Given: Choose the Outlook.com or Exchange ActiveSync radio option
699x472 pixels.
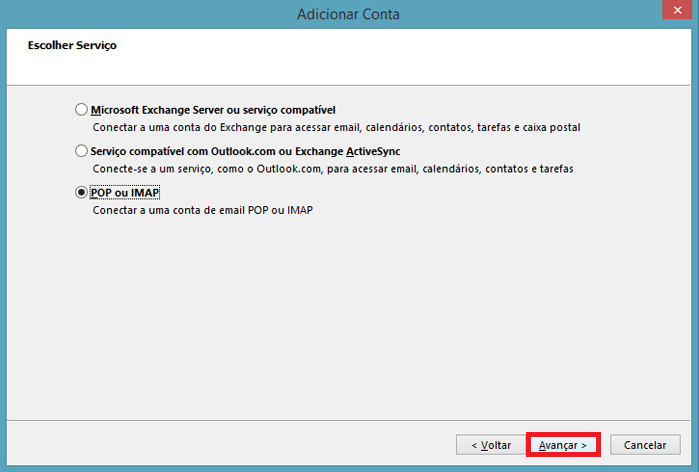Looking at the screenshot, I should coord(81,151).
